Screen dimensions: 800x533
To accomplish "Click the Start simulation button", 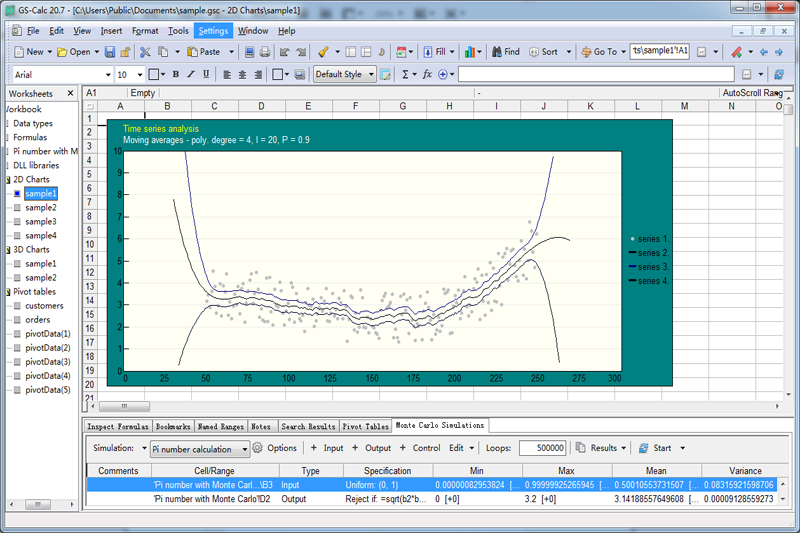I will (x=655, y=448).
